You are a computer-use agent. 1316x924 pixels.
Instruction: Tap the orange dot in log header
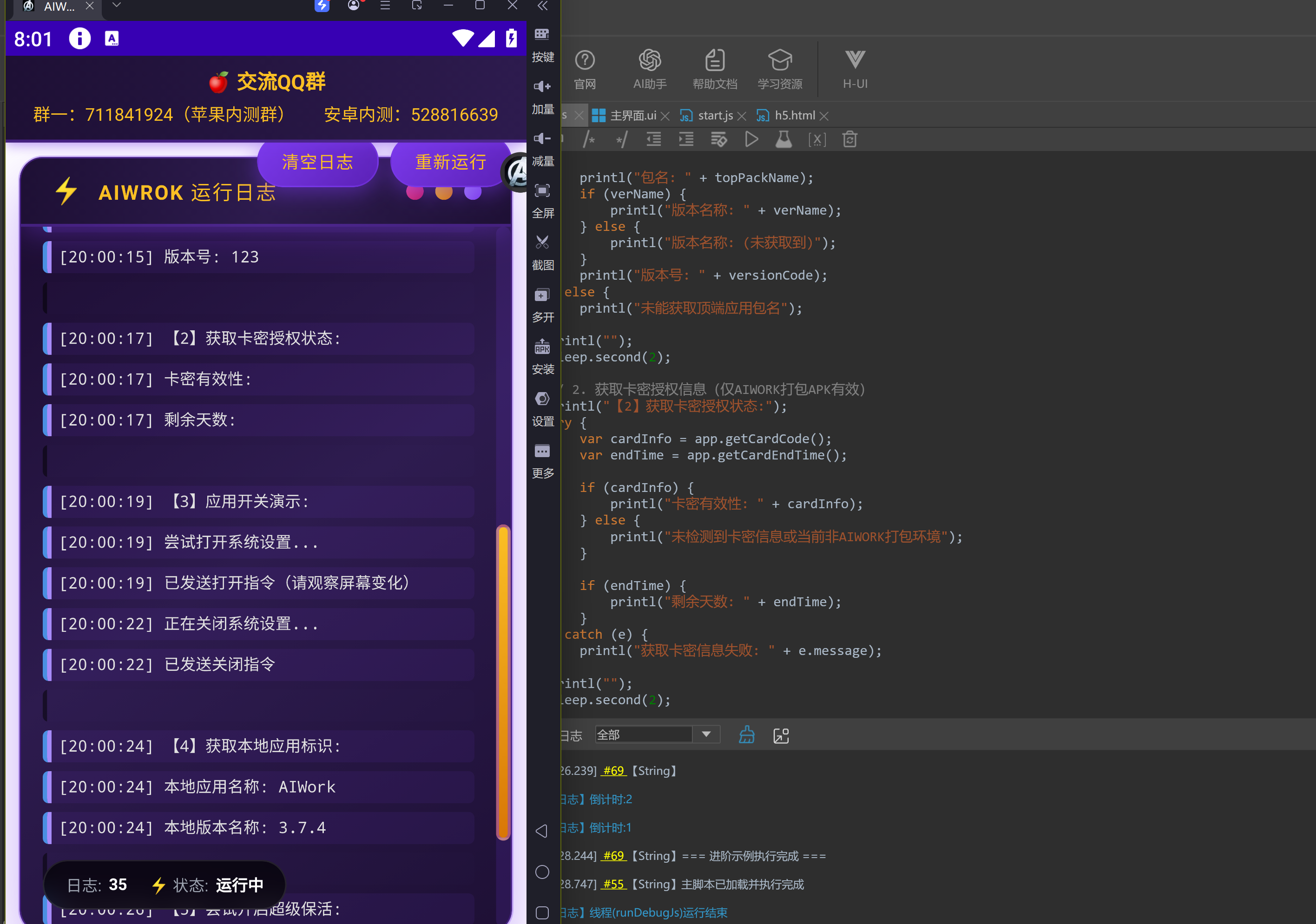444,192
